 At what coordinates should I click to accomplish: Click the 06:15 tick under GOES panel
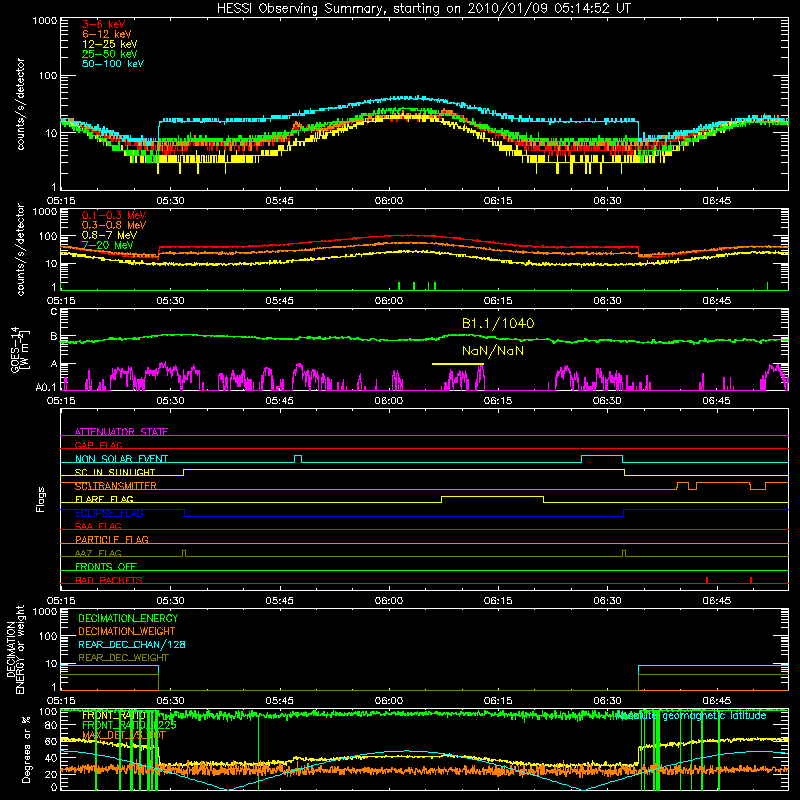tap(498, 401)
